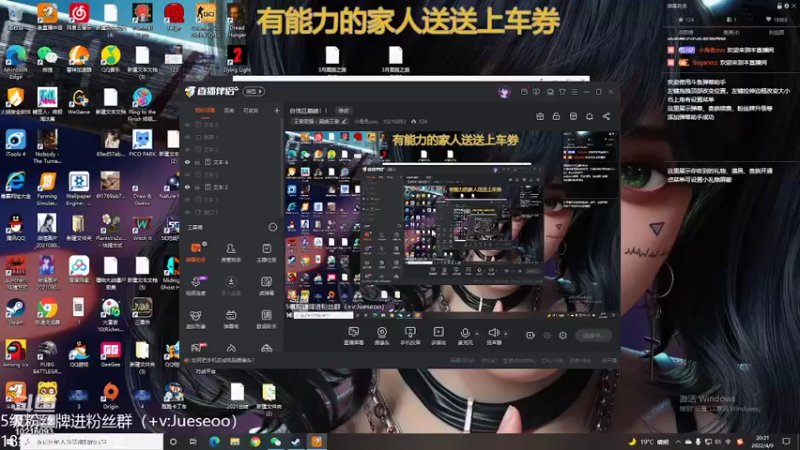Open Origin desktop shortcut
The height and width of the screenshot is (450, 800).
110,396
